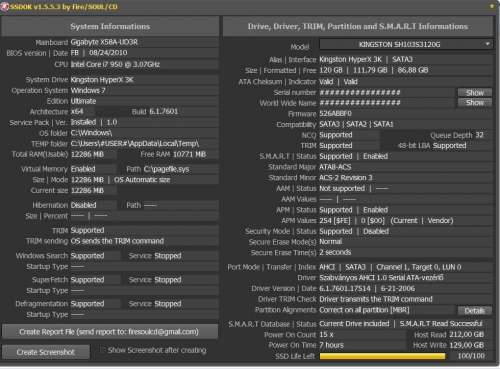Select Operation System value Windows 7

(x=88, y=90)
